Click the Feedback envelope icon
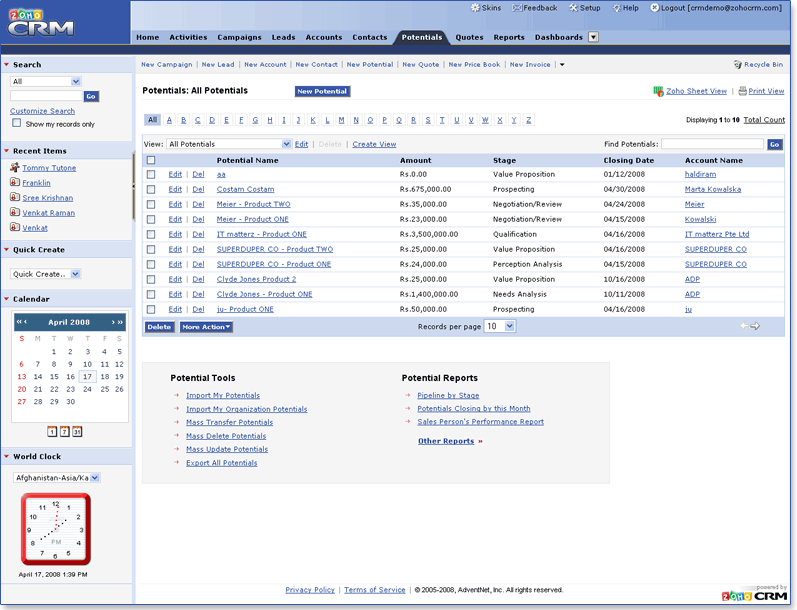 [x=516, y=8]
